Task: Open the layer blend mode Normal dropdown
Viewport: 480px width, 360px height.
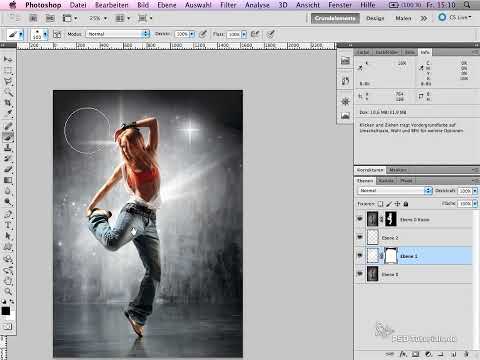Action: [395, 190]
